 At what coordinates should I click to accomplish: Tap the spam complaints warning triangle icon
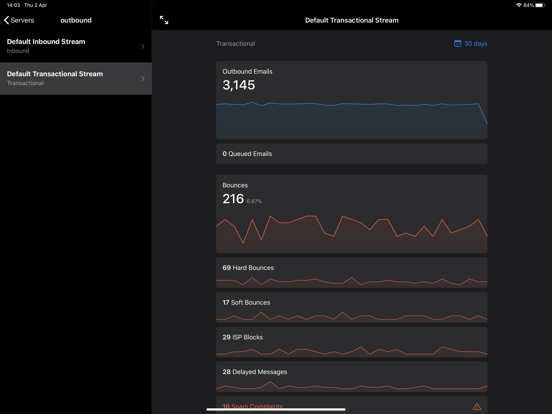click(477, 407)
